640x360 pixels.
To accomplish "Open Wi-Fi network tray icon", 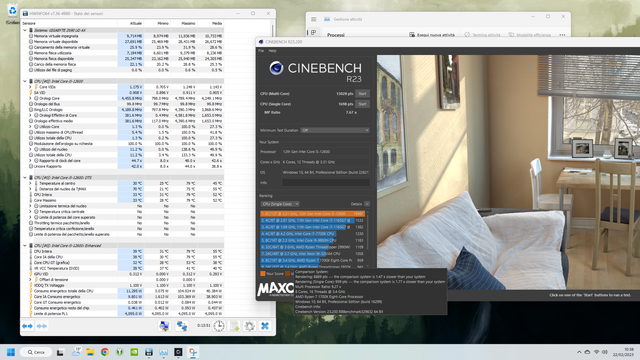I will [596, 352].
